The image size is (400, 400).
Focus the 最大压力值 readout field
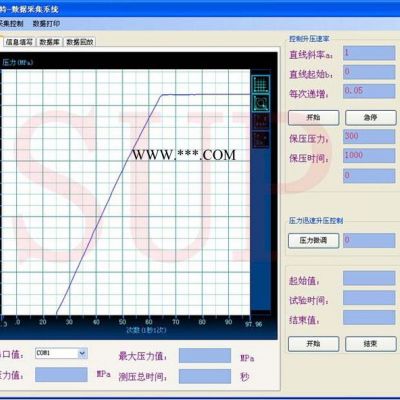point(205,356)
